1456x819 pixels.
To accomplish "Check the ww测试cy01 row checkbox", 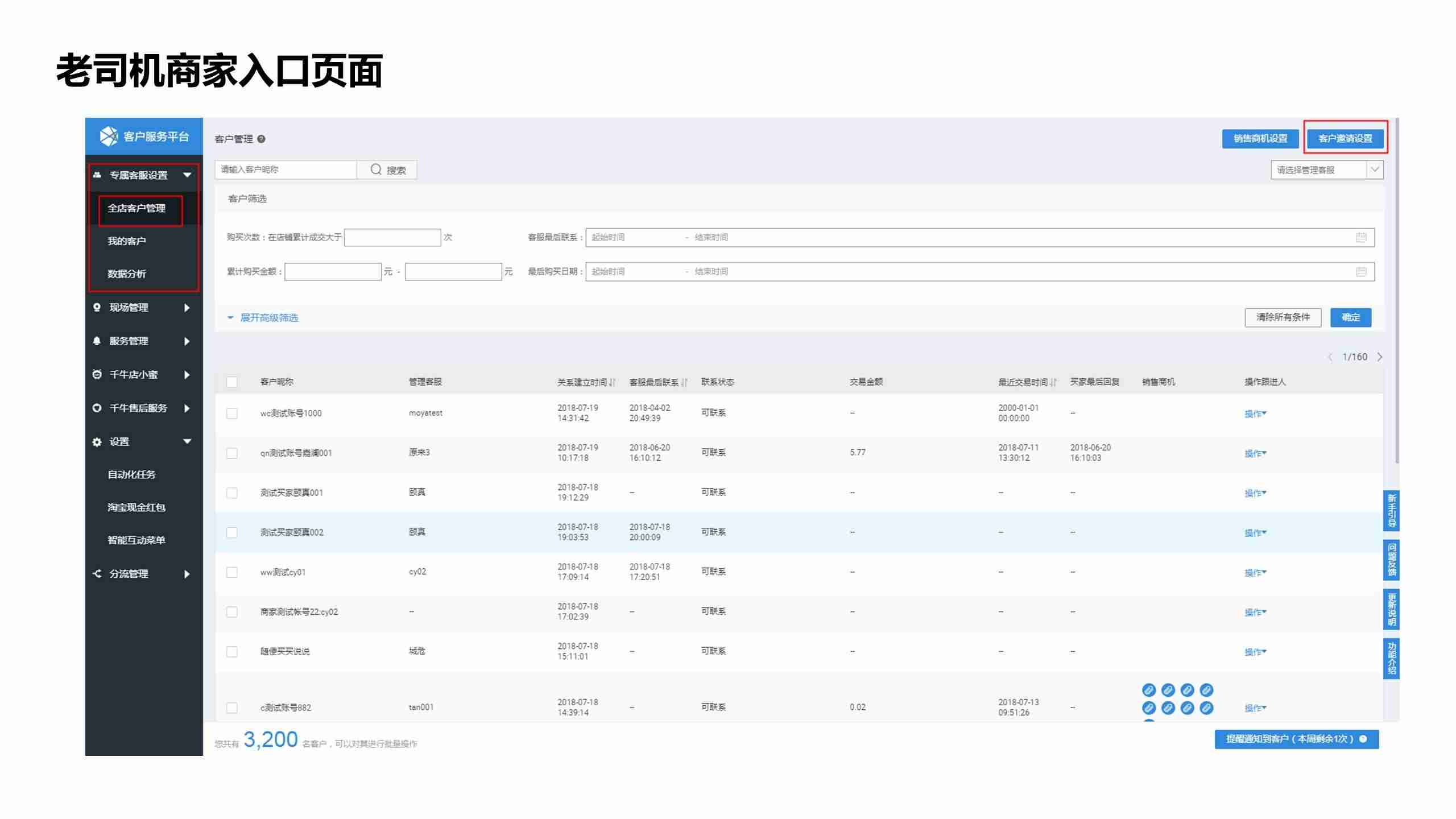I will 231,572.
